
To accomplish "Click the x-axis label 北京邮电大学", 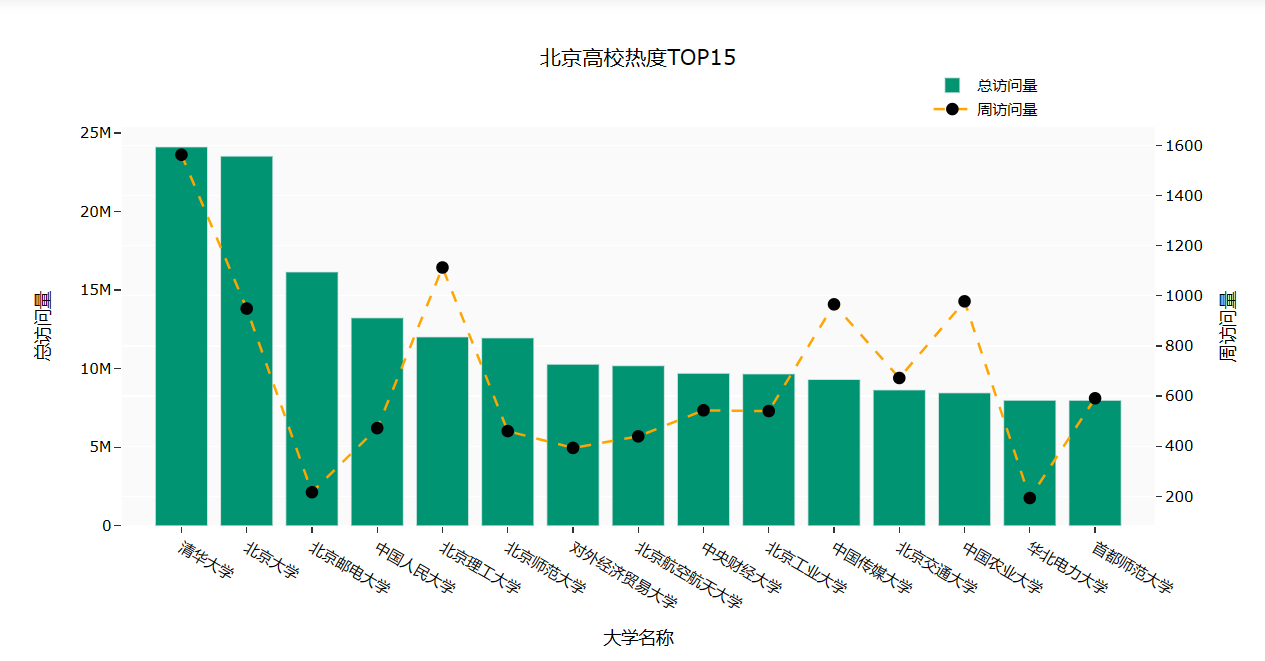I will (x=348, y=568).
